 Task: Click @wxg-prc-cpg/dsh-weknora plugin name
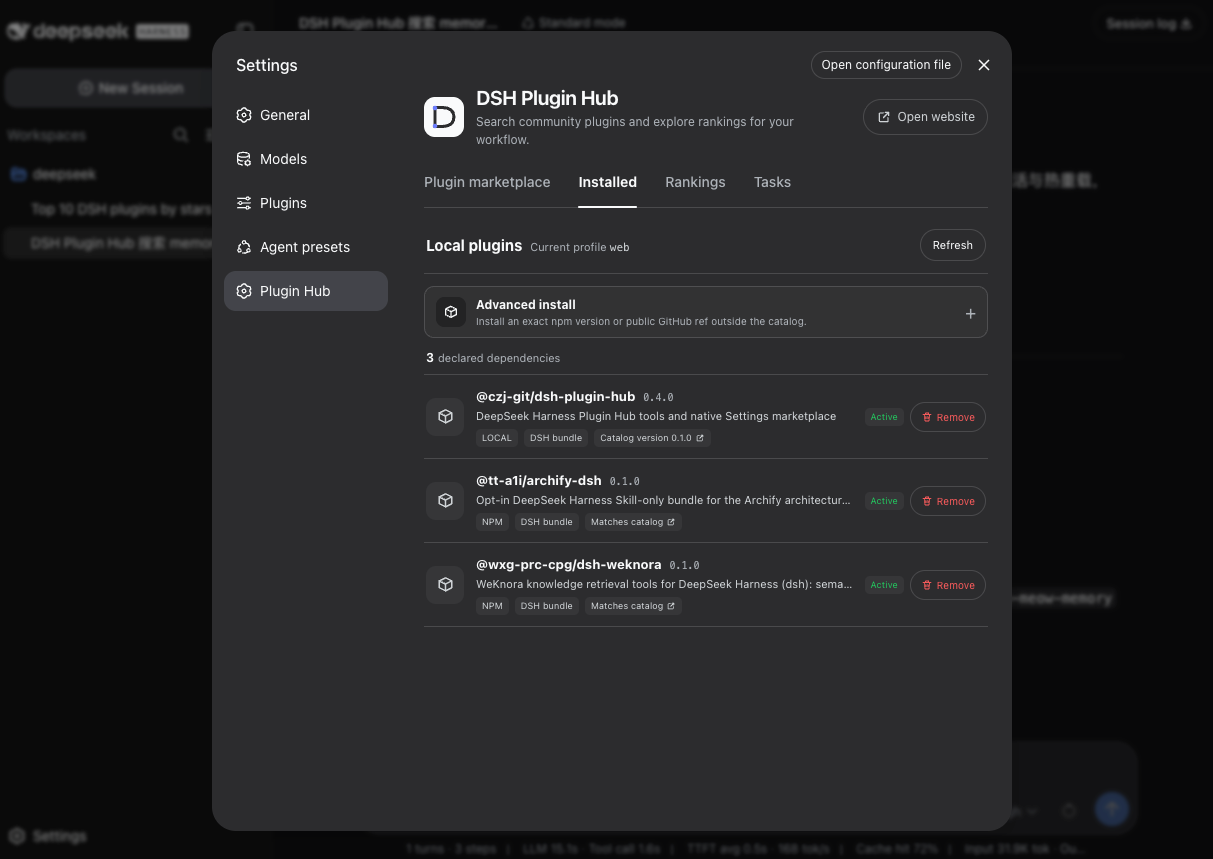click(x=569, y=564)
